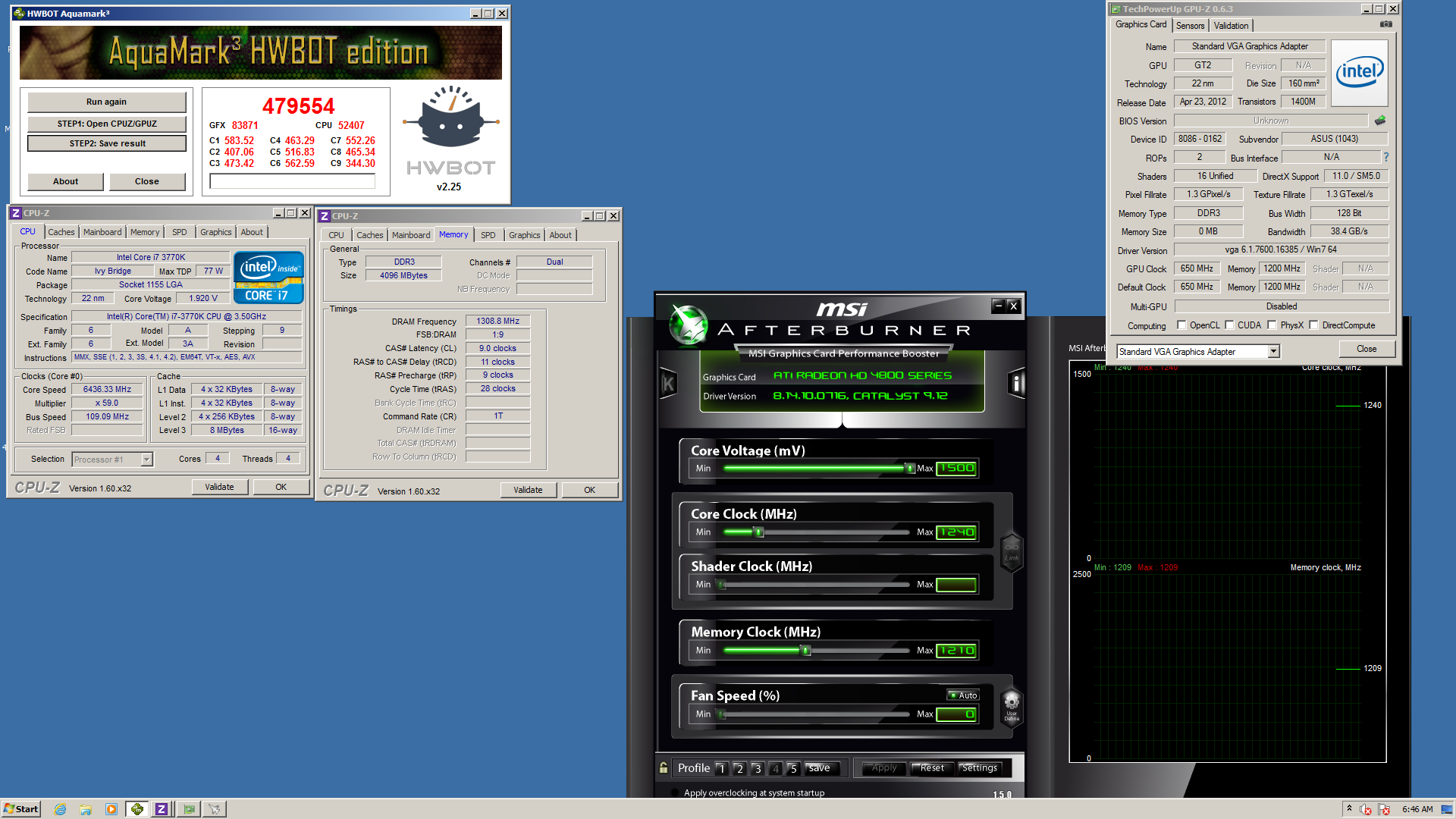Open Internet Explorer from the taskbar
1456x819 pixels.
pyautogui.click(x=61, y=809)
